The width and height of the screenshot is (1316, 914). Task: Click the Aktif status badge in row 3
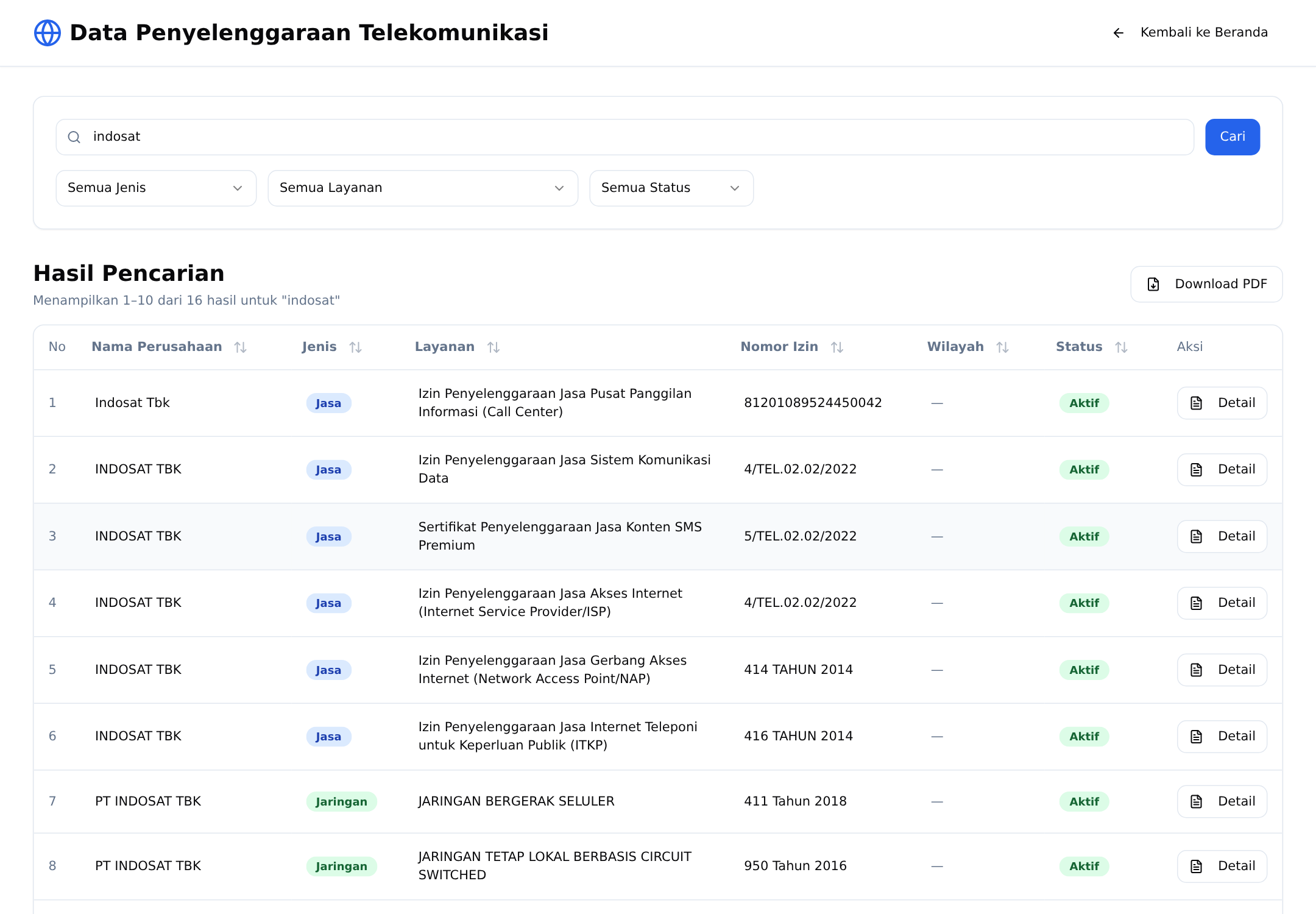click(1084, 537)
